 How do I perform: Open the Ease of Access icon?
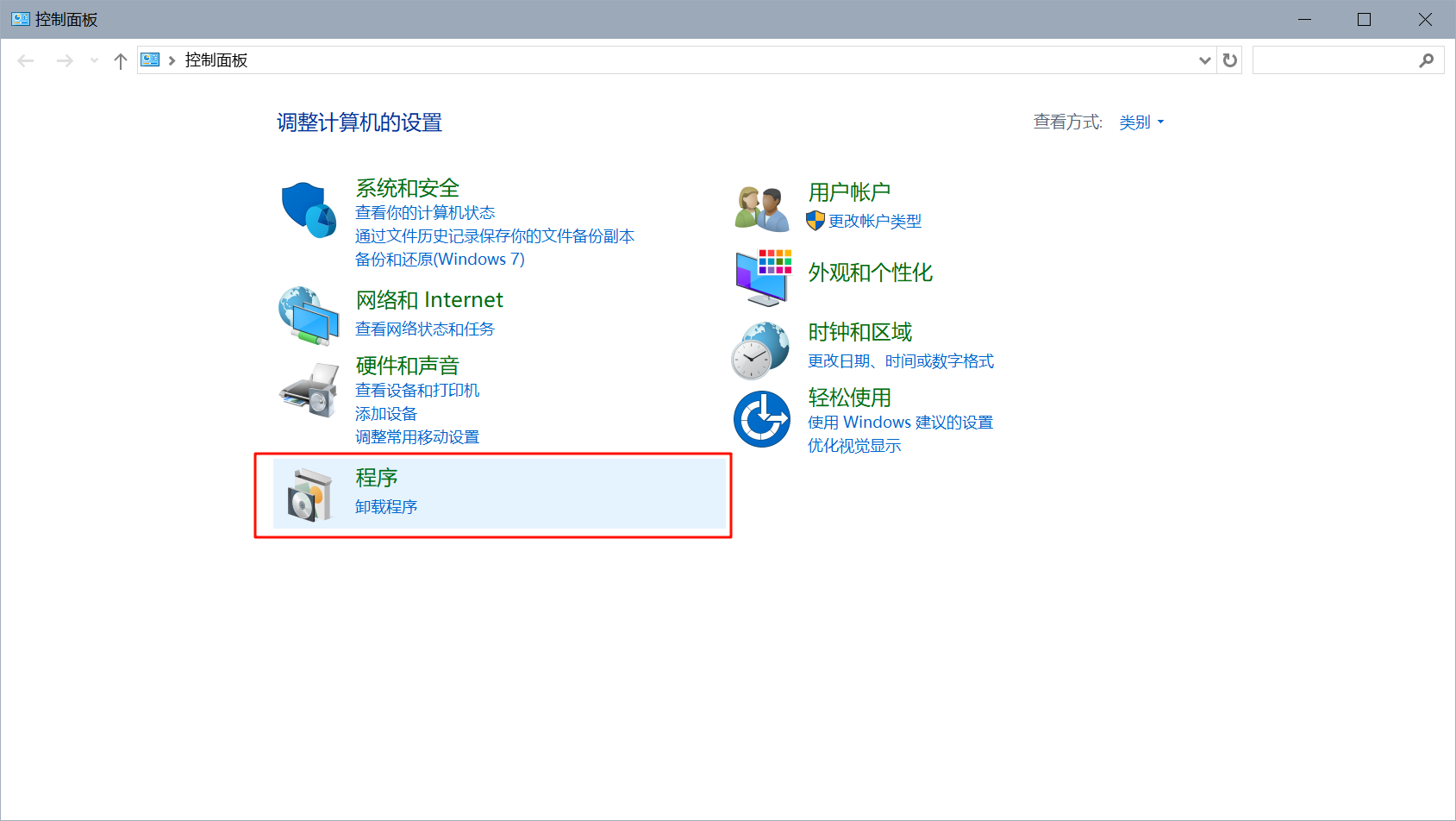tap(761, 419)
